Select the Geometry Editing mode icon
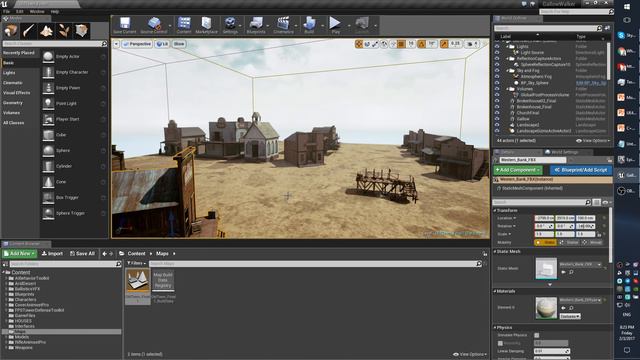This screenshot has height=360, width=640. pos(81,31)
